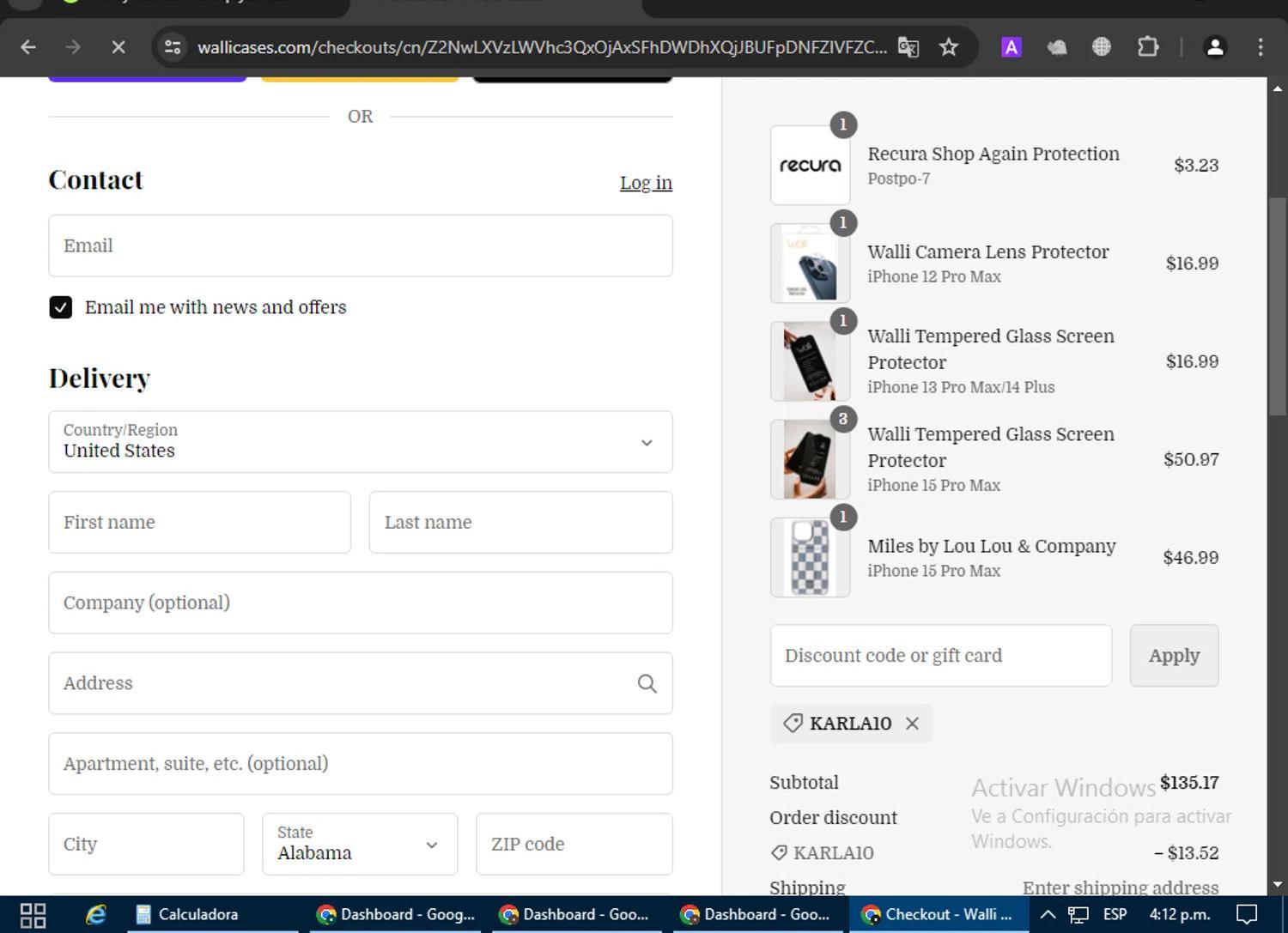The width and height of the screenshot is (1288, 933).
Task: Click the ESP language indicator
Action: [1115, 915]
